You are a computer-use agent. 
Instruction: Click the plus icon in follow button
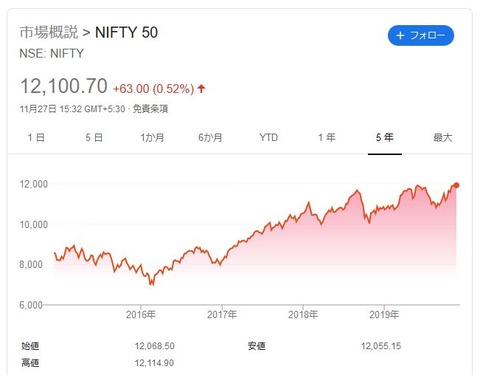400,35
